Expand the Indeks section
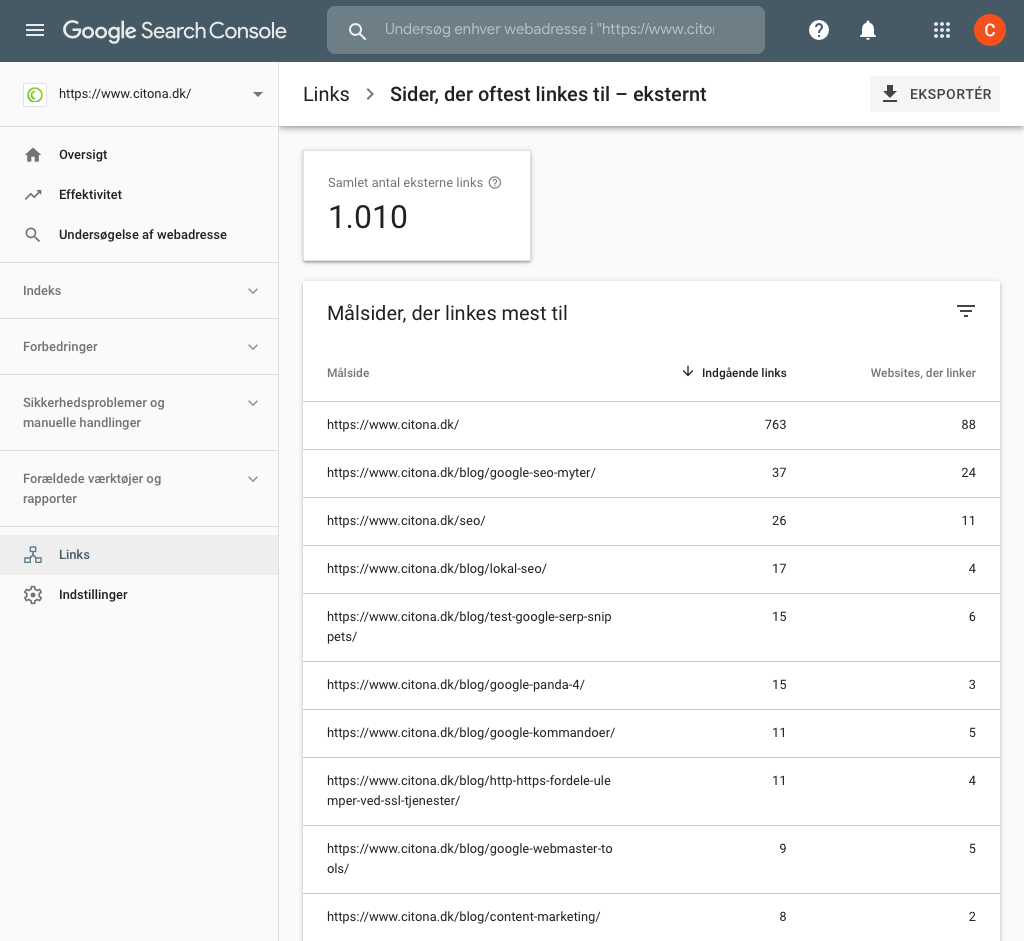This screenshot has width=1024, height=941. (139, 291)
